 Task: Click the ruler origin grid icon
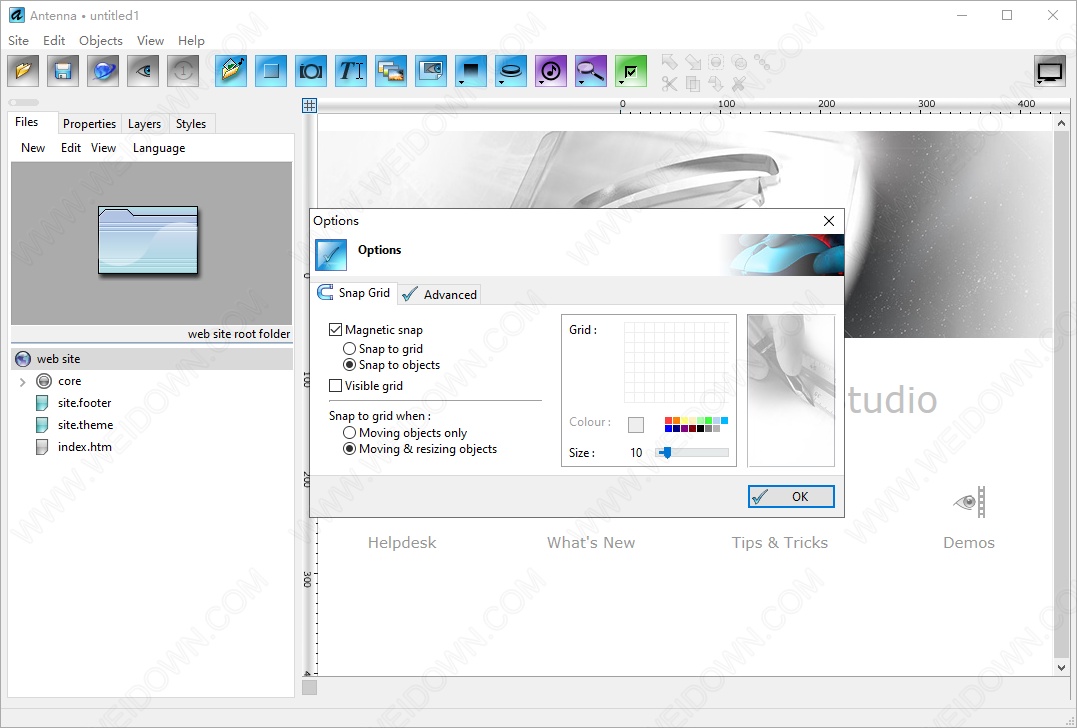[x=310, y=105]
